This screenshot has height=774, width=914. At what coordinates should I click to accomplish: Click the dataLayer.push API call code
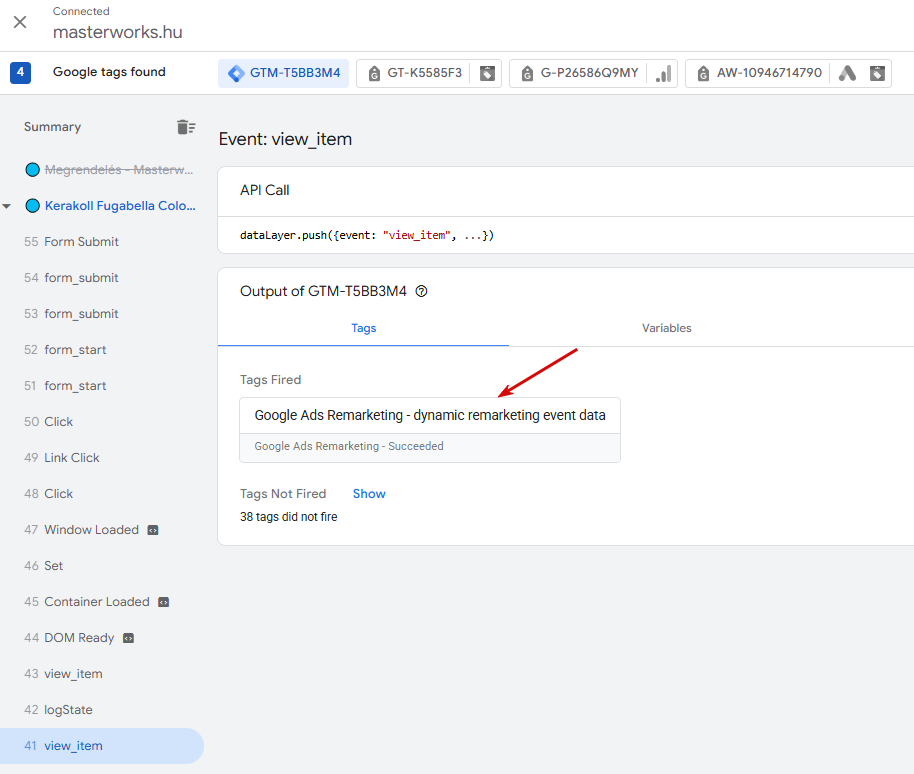pyautogui.click(x=367, y=235)
